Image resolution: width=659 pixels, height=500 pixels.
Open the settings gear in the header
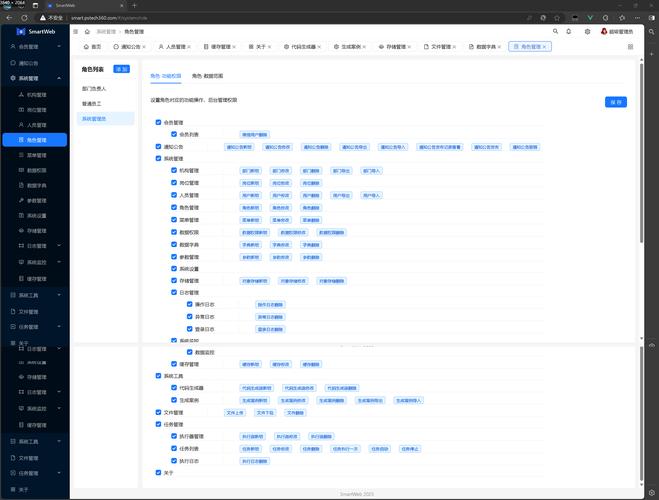pos(586,31)
